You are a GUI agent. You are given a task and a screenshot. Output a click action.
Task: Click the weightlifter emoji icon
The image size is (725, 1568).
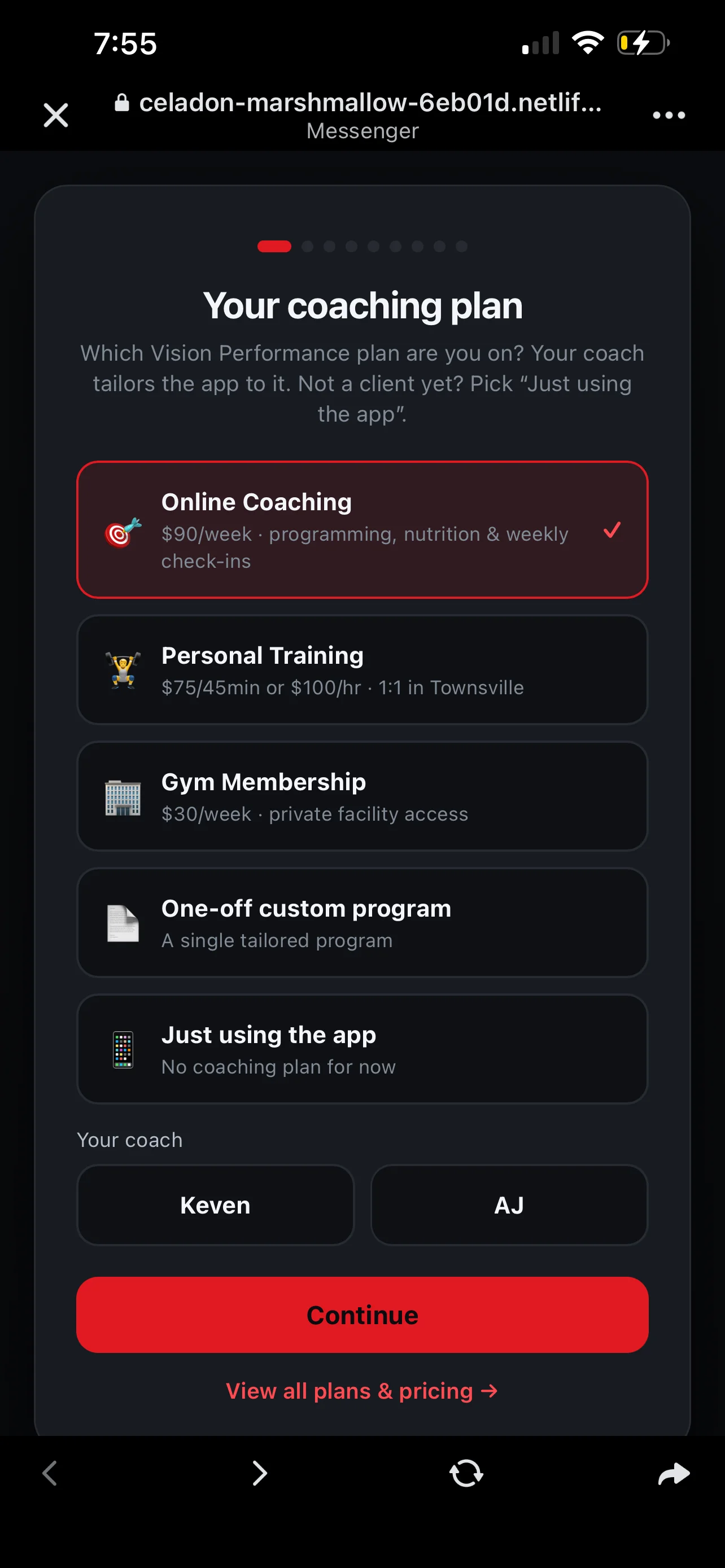click(x=123, y=669)
